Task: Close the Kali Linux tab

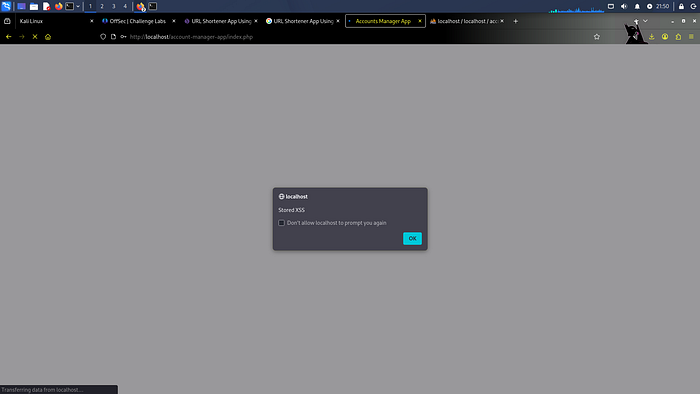Action: click(92, 21)
